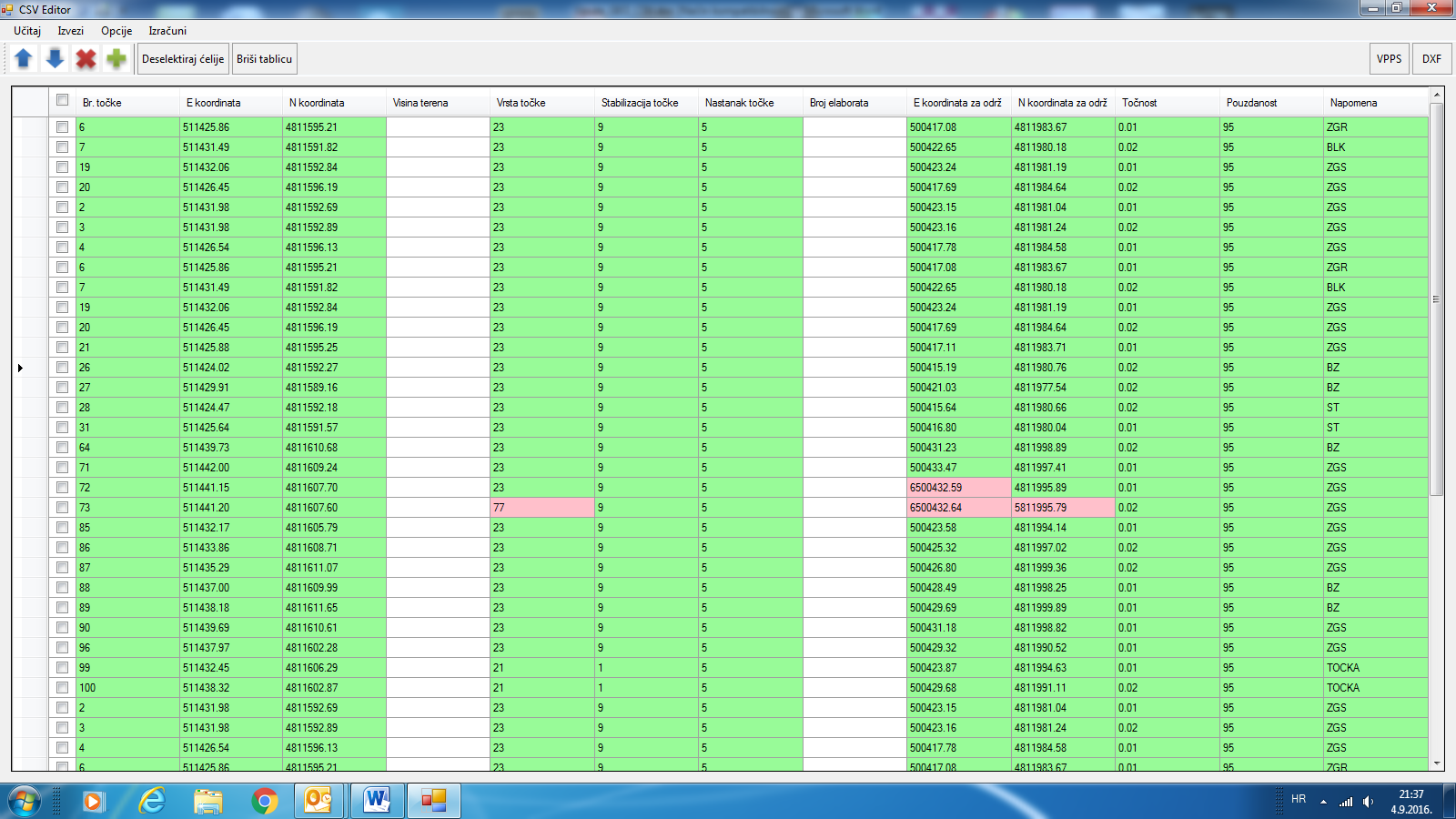The height and width of the screenshot is (819, 1456).
Task: Click the blue up arrow move-row icon
Action: (x=24, y=59)
